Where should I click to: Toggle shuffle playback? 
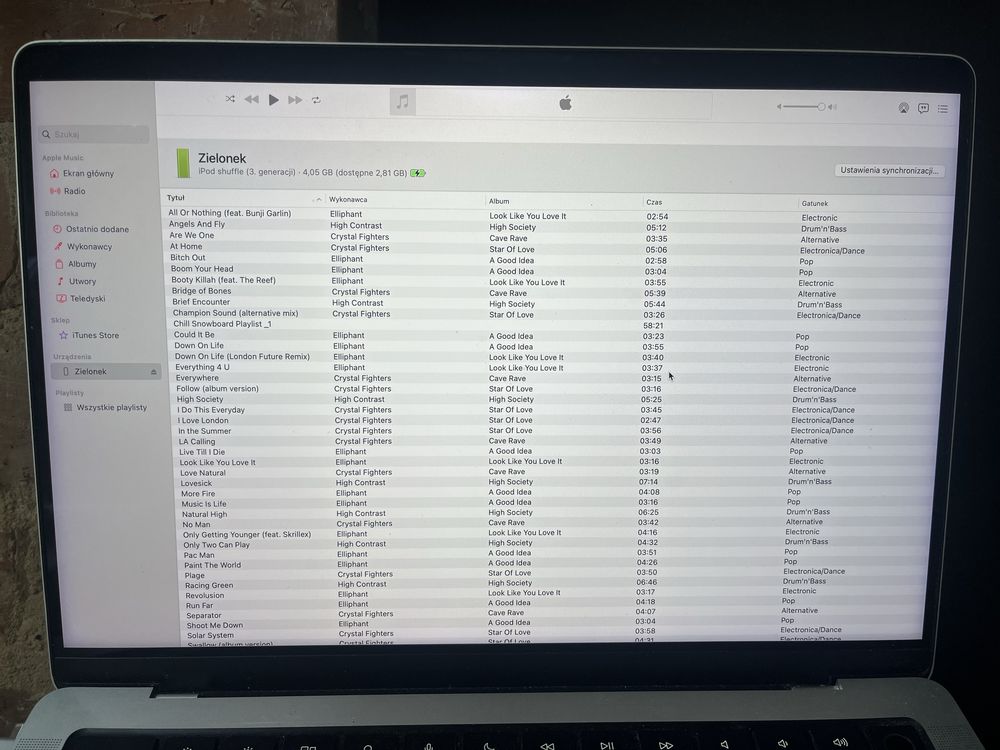pos(230,99)
